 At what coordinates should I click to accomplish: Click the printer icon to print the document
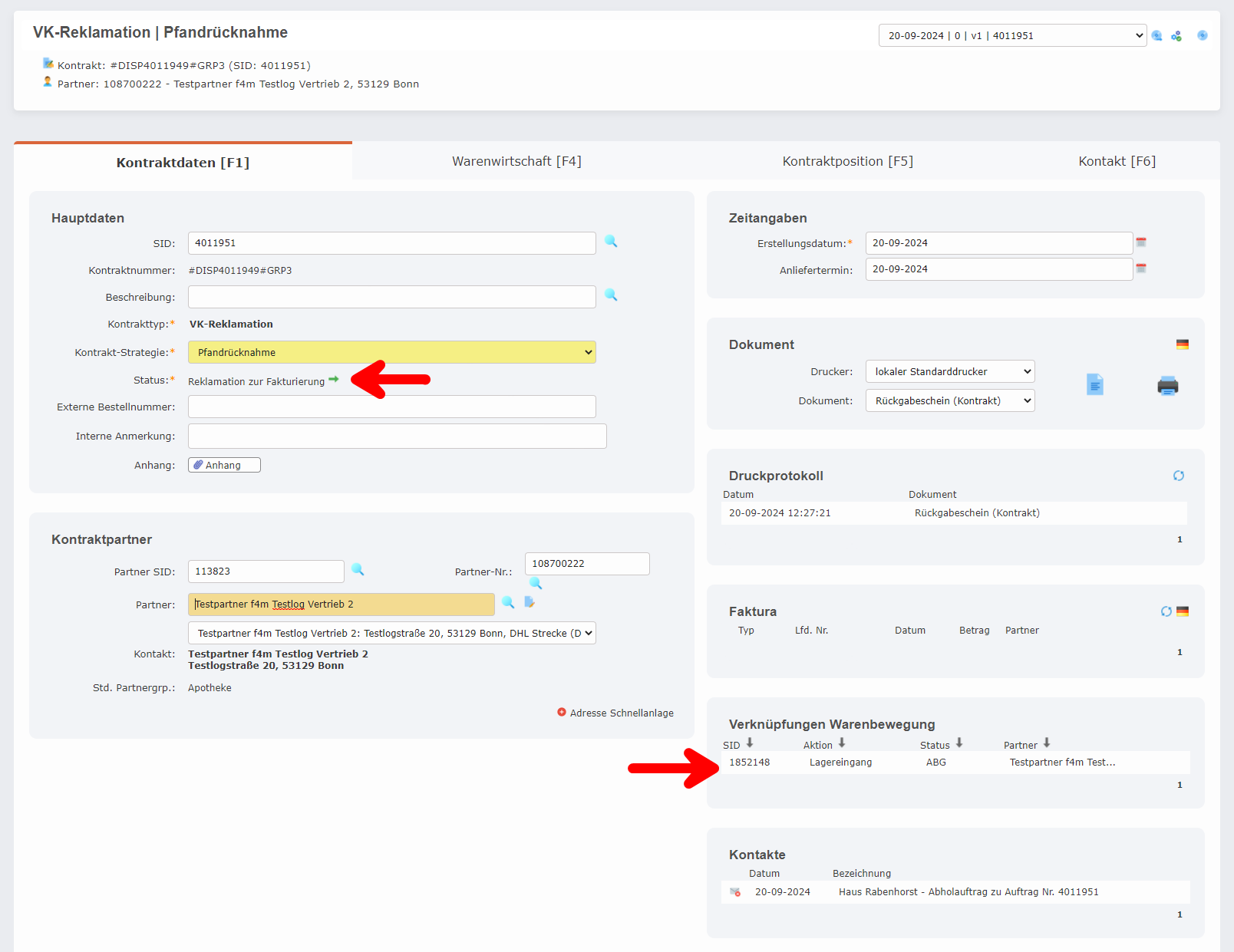coord(1168,386)
